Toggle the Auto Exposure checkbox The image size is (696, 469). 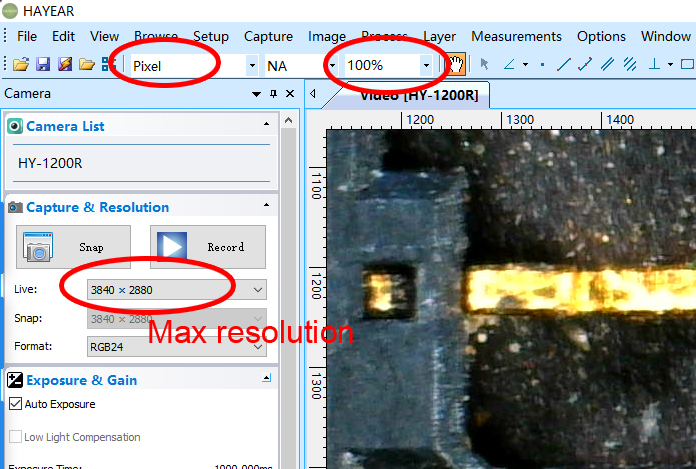click(16, 404)
